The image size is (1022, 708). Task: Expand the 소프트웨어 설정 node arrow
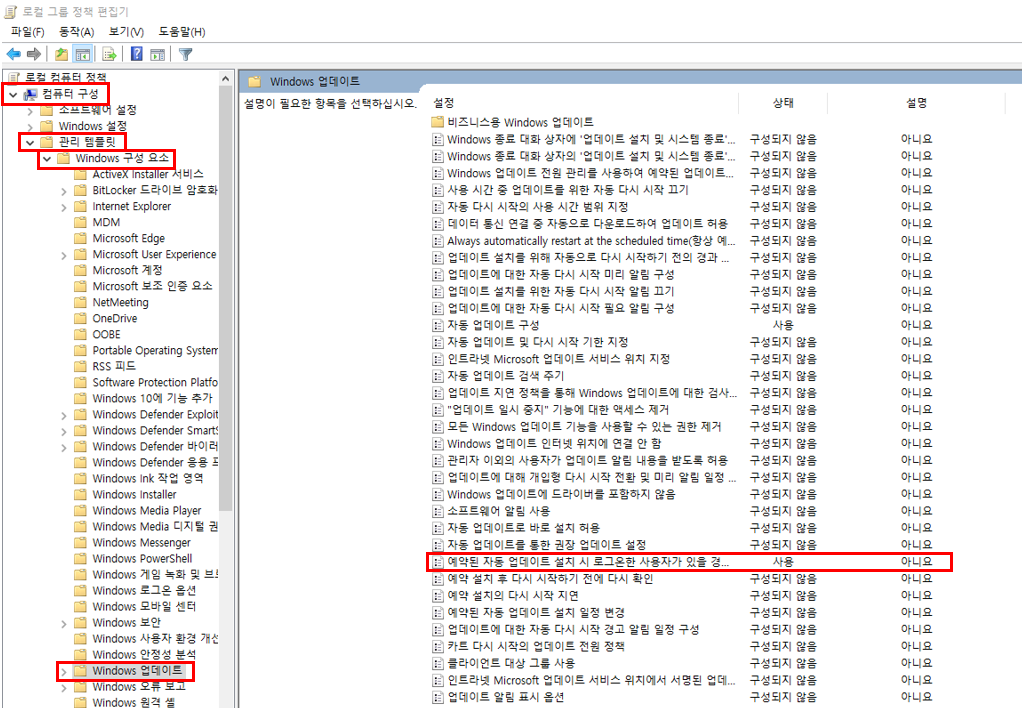(30, 111)
